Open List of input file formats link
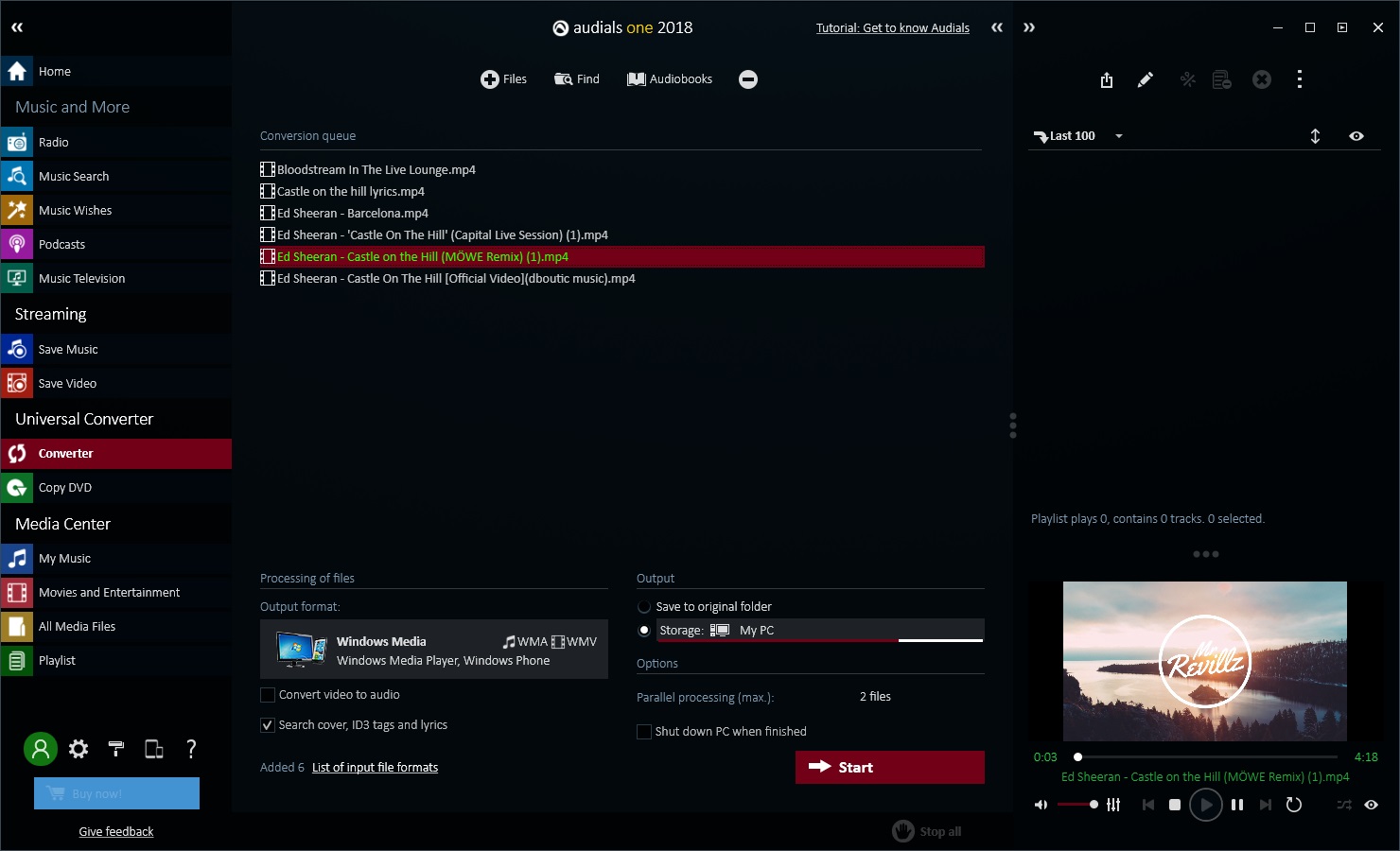The width and height of the screenshot is (1400, 851). (375, 768)
